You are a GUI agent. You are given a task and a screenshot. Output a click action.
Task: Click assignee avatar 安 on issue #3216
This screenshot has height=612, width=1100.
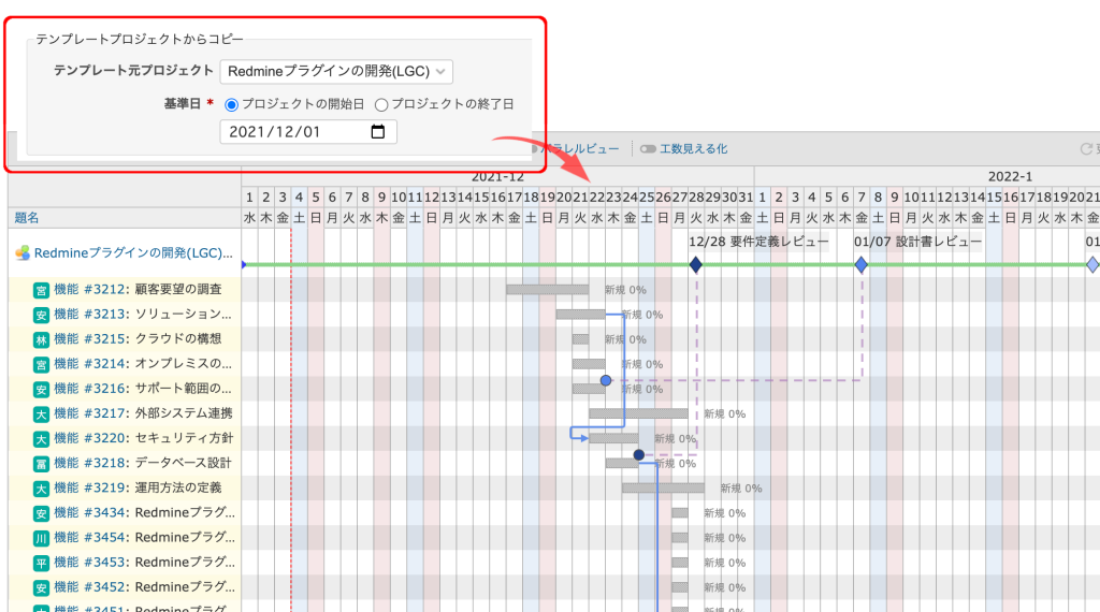(41, 389)
